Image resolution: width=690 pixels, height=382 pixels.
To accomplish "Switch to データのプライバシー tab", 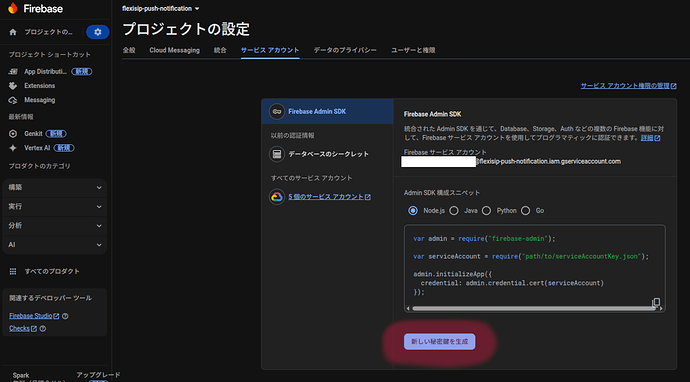I will (x=345, y=50).
